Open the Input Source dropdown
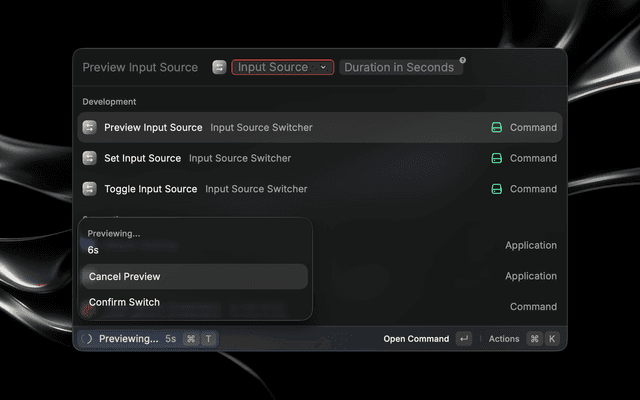This screenshot has height=400, width=640. click(x=282, y=67)
